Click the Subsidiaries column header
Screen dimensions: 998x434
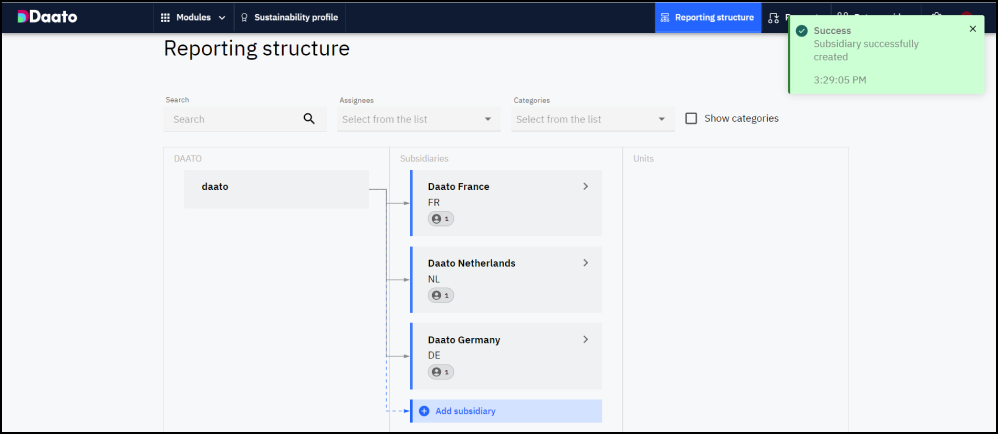coord(424,158)
